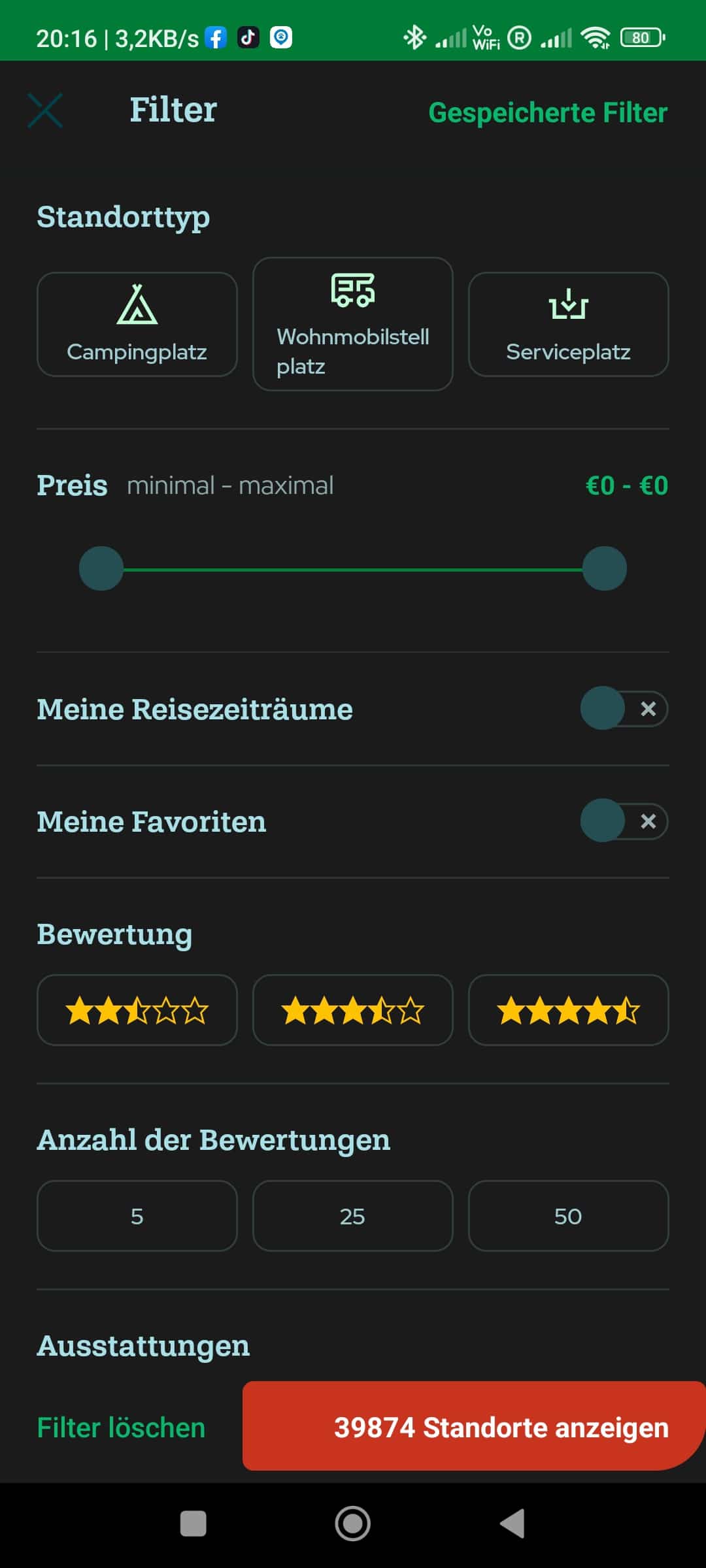Screen dimensions: 706x1568
Task: Choose 25 as minimum review count
Action: (353, 1216)
